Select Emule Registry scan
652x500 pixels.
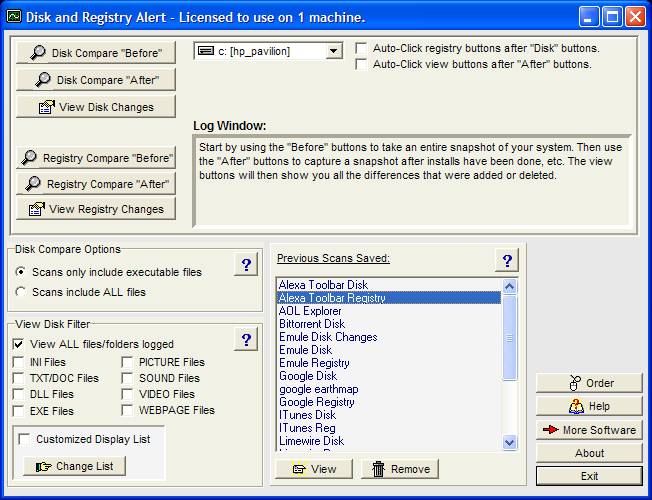389,363
